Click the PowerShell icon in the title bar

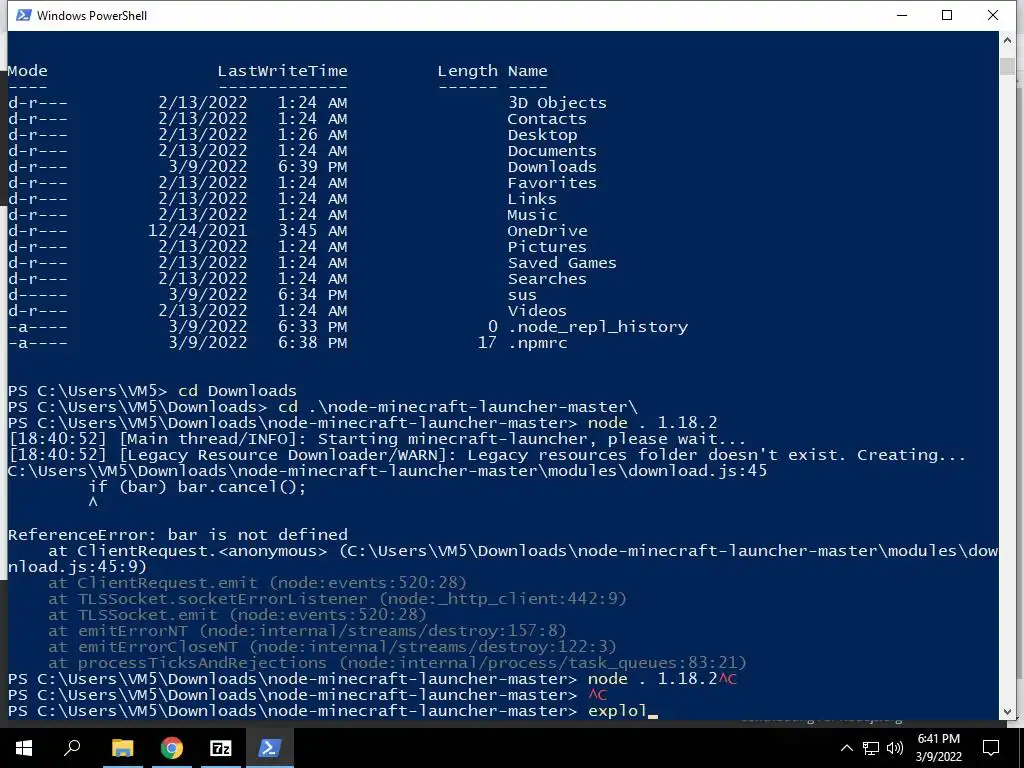(x=24, y=15)
